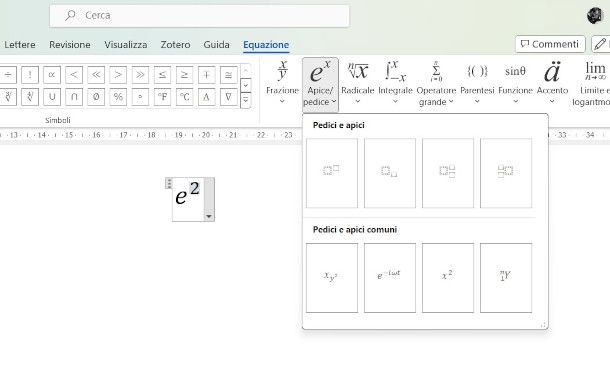Insert the x sub y squared preset
Image resolution: width=610 pixels, height=373 pixels.
point(332,278)
